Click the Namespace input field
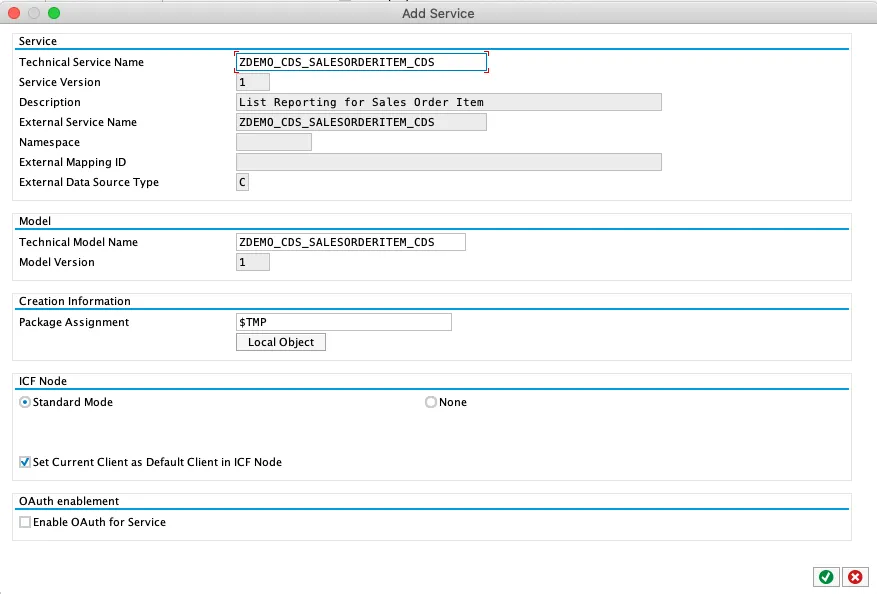This screenshot has height=594, width=877. point(273,142)
